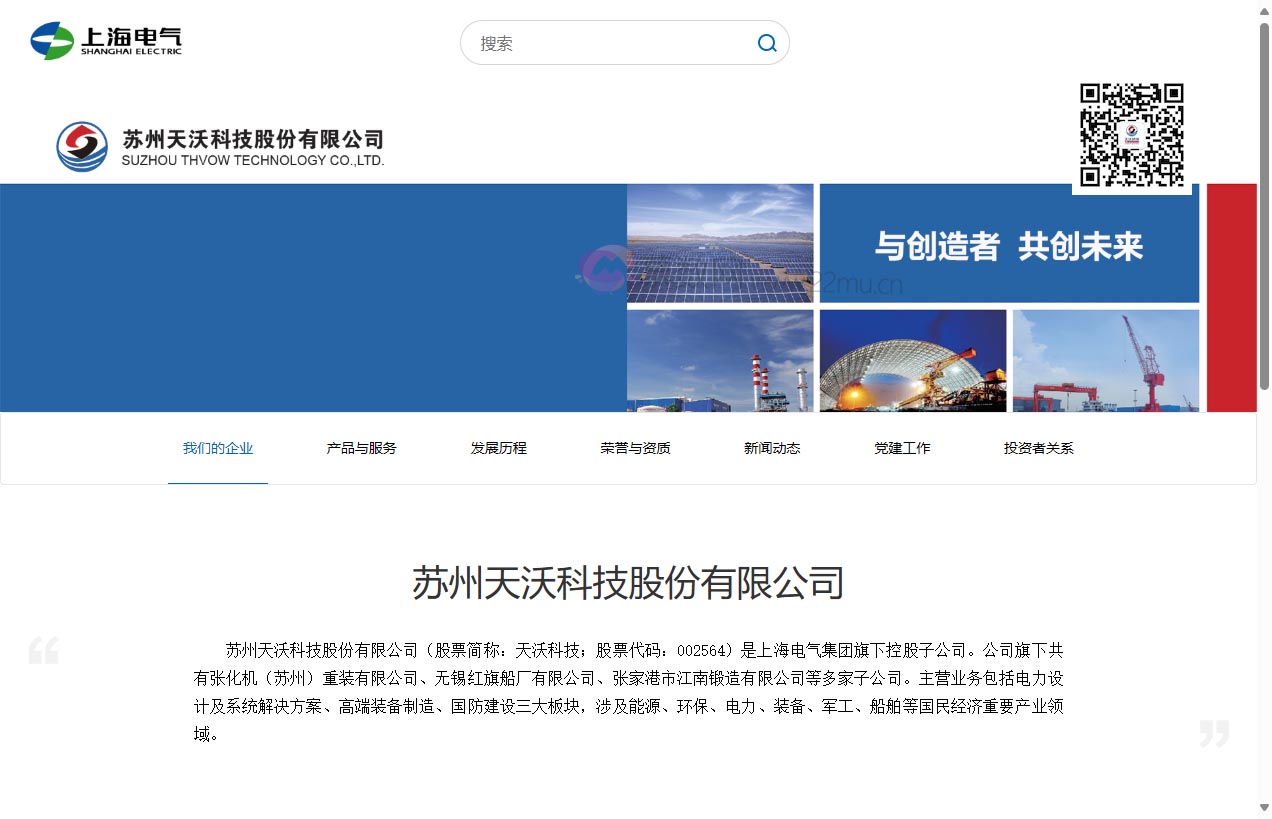Switch to the 产品与服务 tab
The width and height of the screenshot is (1272, 819).
click(x=359, y=448)
